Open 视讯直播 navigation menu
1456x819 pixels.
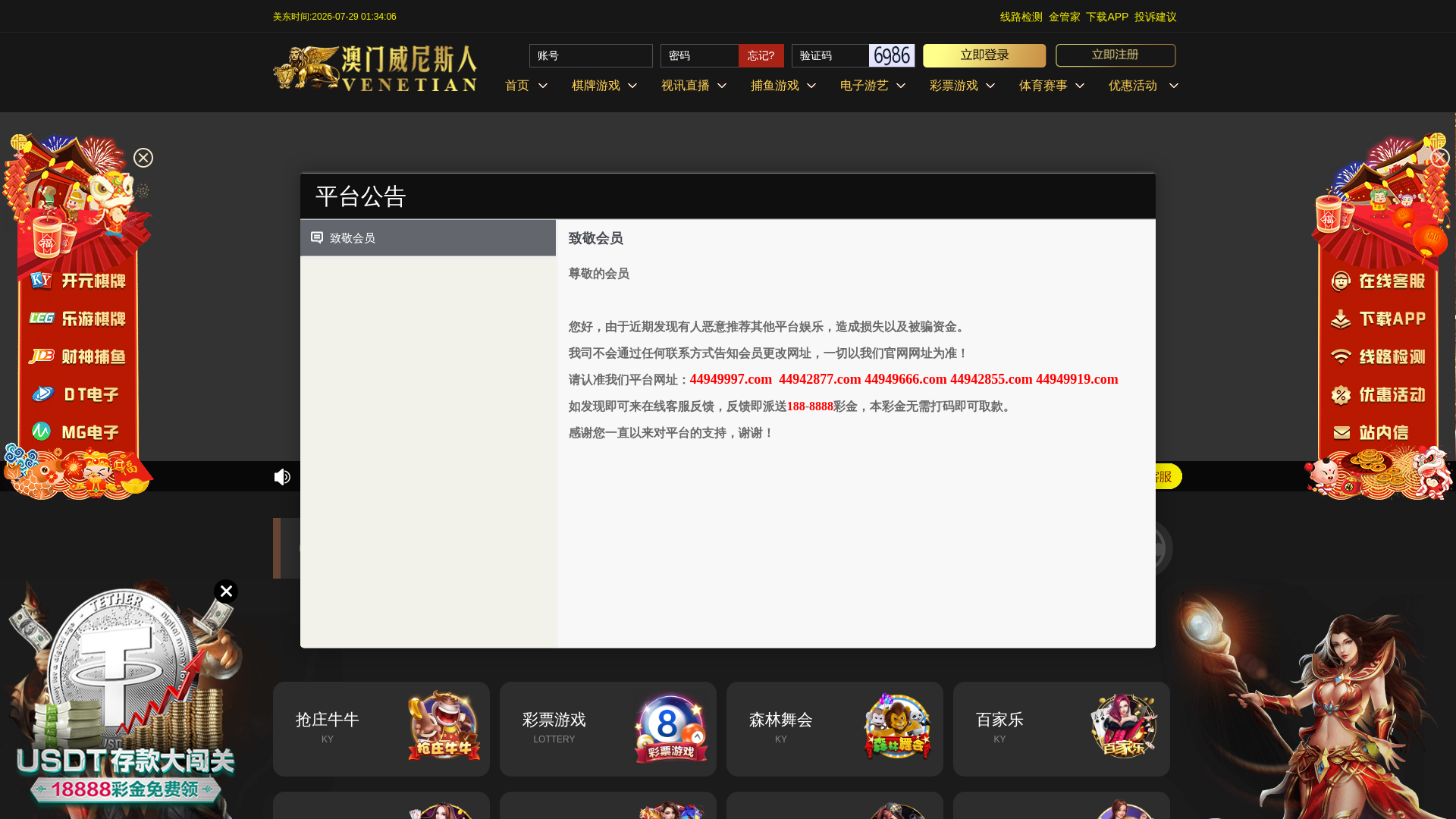686,86
